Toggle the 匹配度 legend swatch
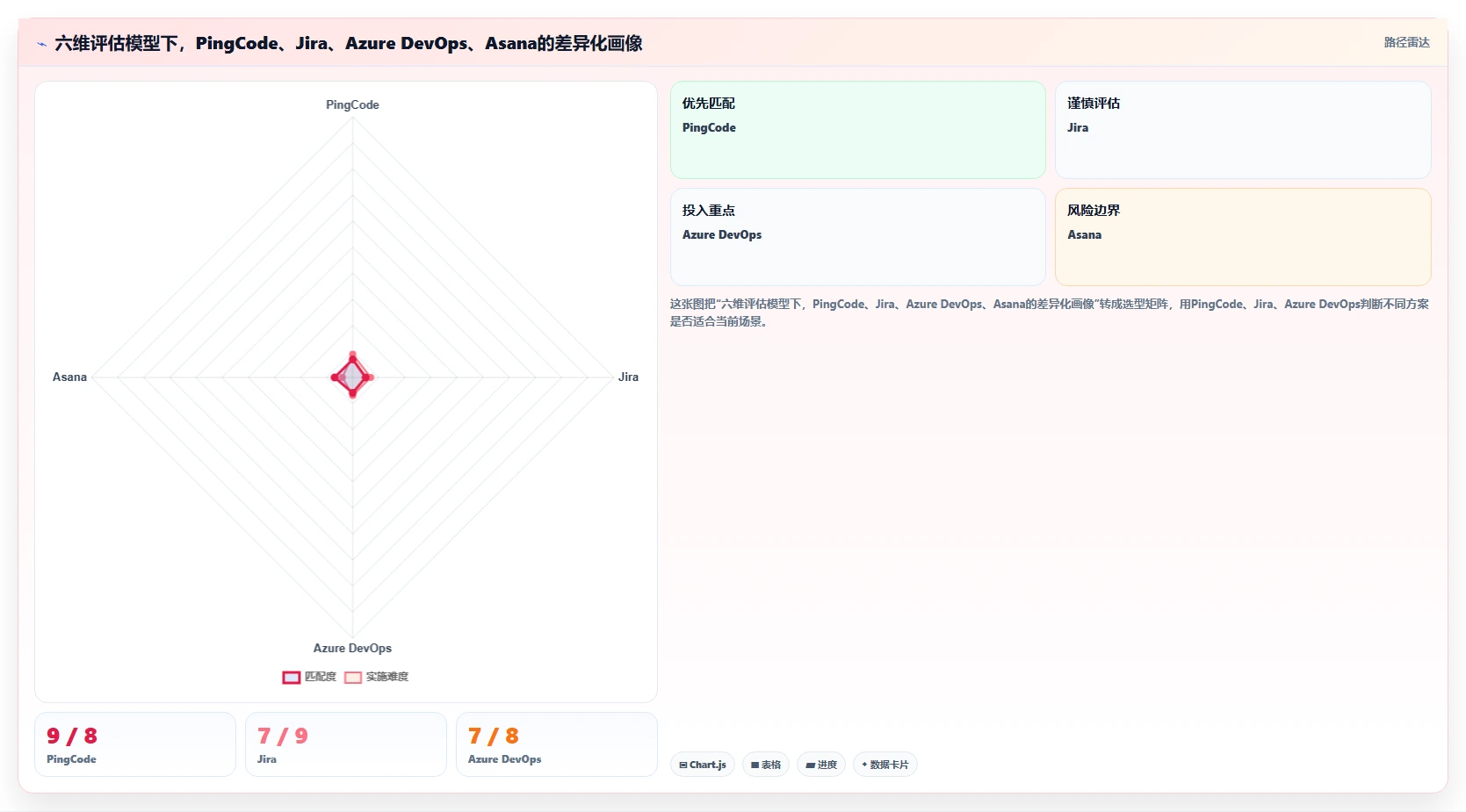Viewport: 1466px width, 812px height. click(292, 677)
